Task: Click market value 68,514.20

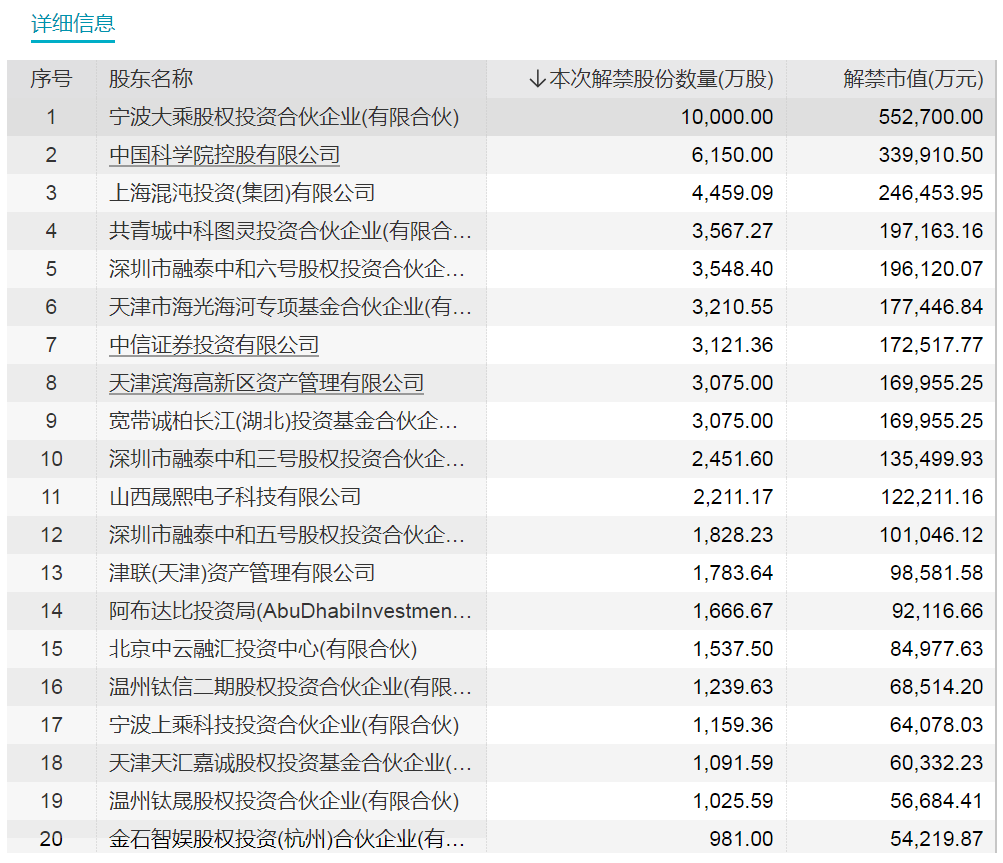Action: 936,687
